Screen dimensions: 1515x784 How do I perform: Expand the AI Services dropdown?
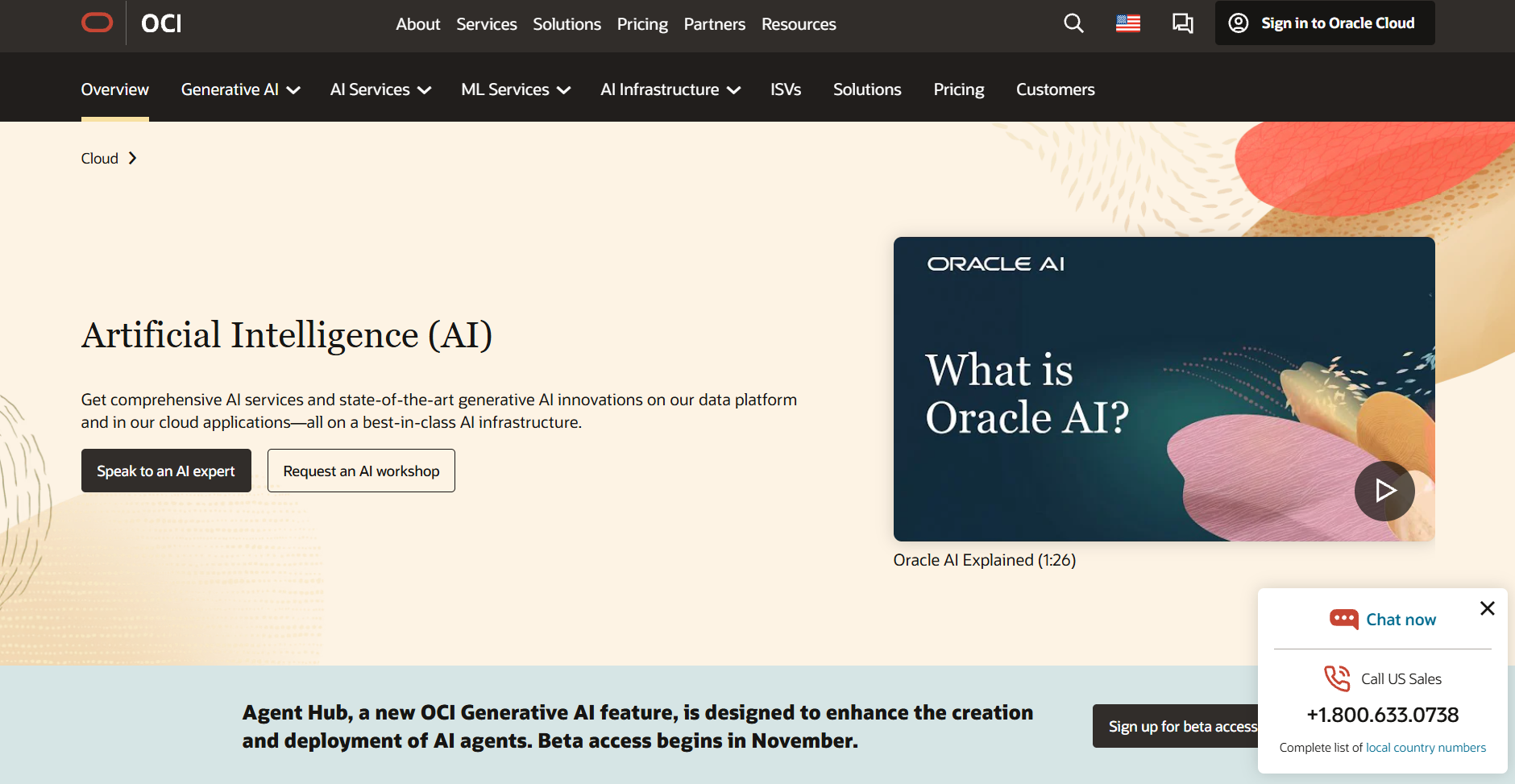[380, 89]
